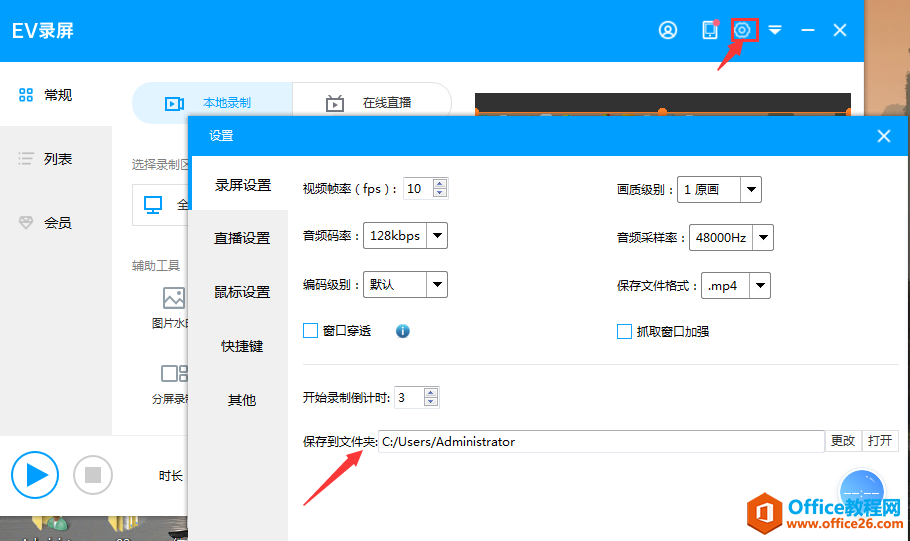The width and height of the screenshot is (910, 541).
Task: Expand the 保存文件格式 .mp4 dropdown
Action: pos(760,286)
